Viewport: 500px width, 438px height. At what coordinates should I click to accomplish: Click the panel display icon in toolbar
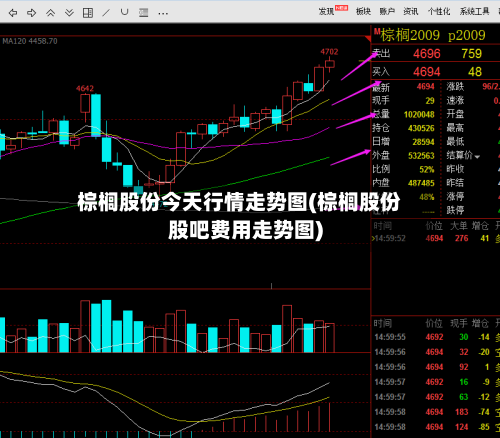point(144,13)
